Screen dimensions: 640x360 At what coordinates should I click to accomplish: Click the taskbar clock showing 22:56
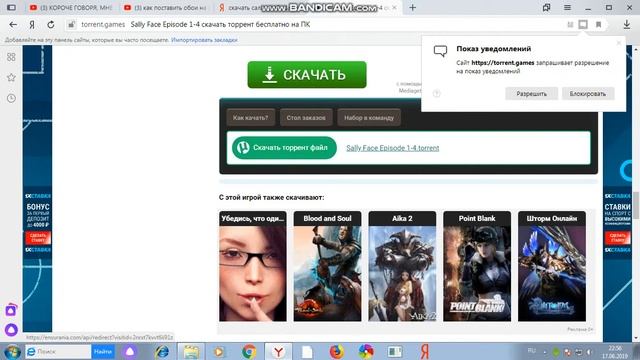click(615, 352)
